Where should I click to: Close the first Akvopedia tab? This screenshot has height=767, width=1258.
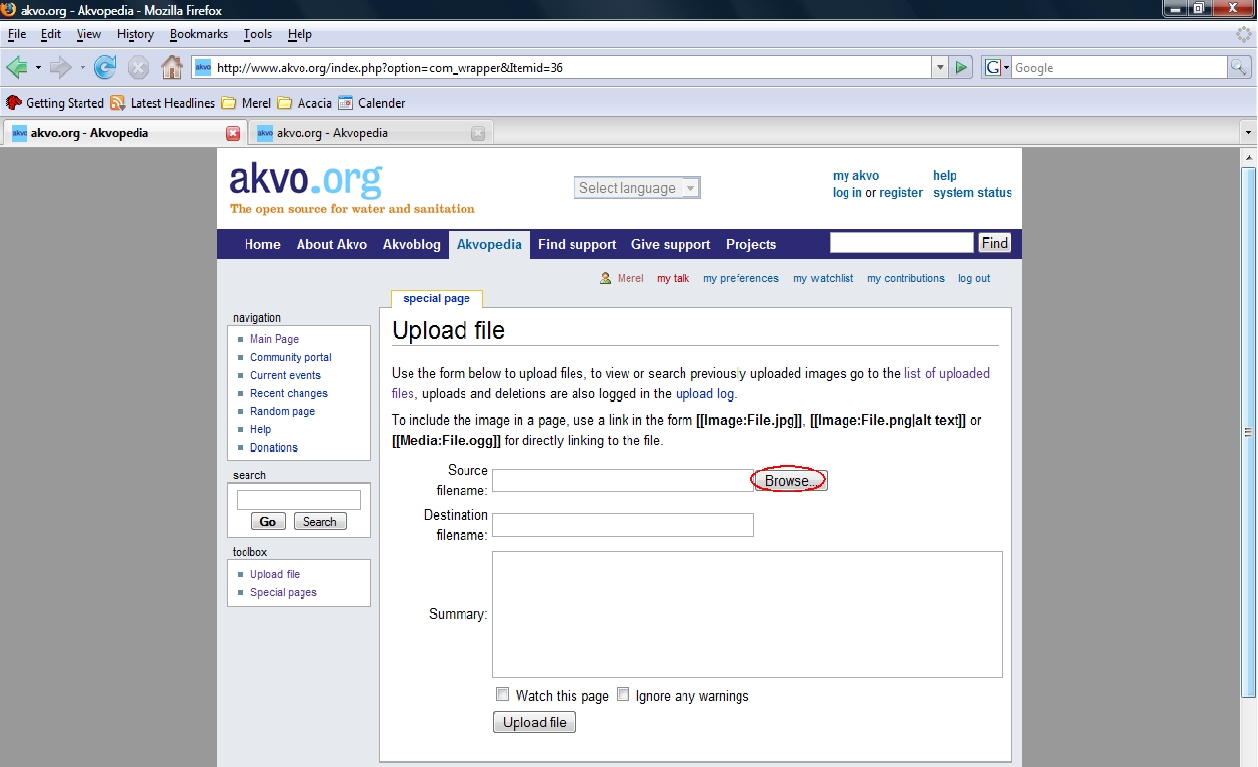click(233, 133)
